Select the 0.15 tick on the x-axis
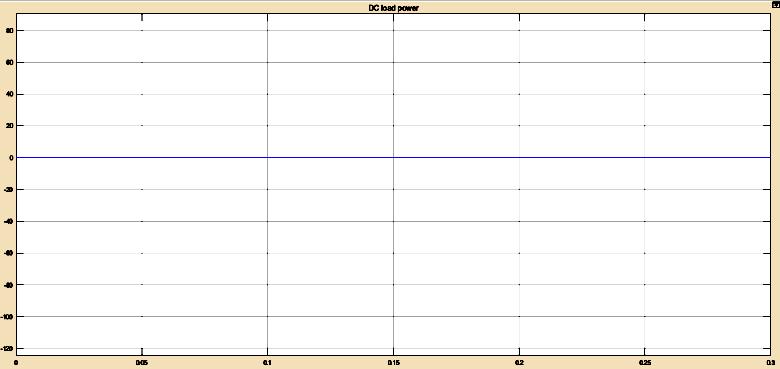 [x=393, y=363]
